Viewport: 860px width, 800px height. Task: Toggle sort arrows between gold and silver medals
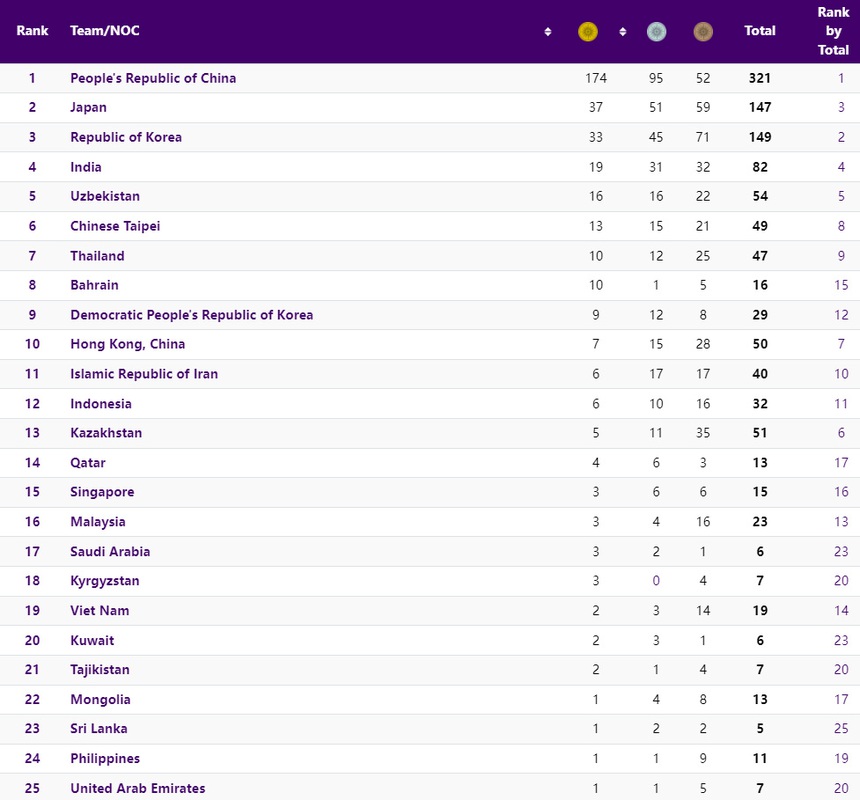(622, 32)
